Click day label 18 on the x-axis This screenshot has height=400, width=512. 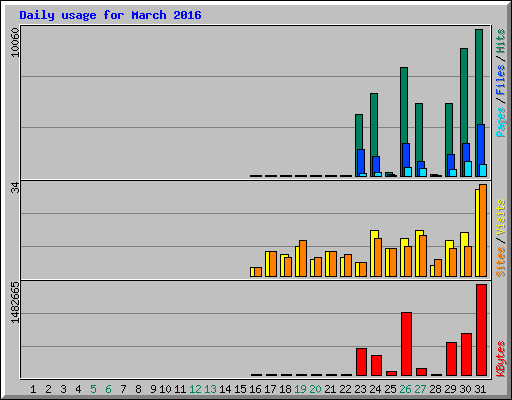pos(285,389)
